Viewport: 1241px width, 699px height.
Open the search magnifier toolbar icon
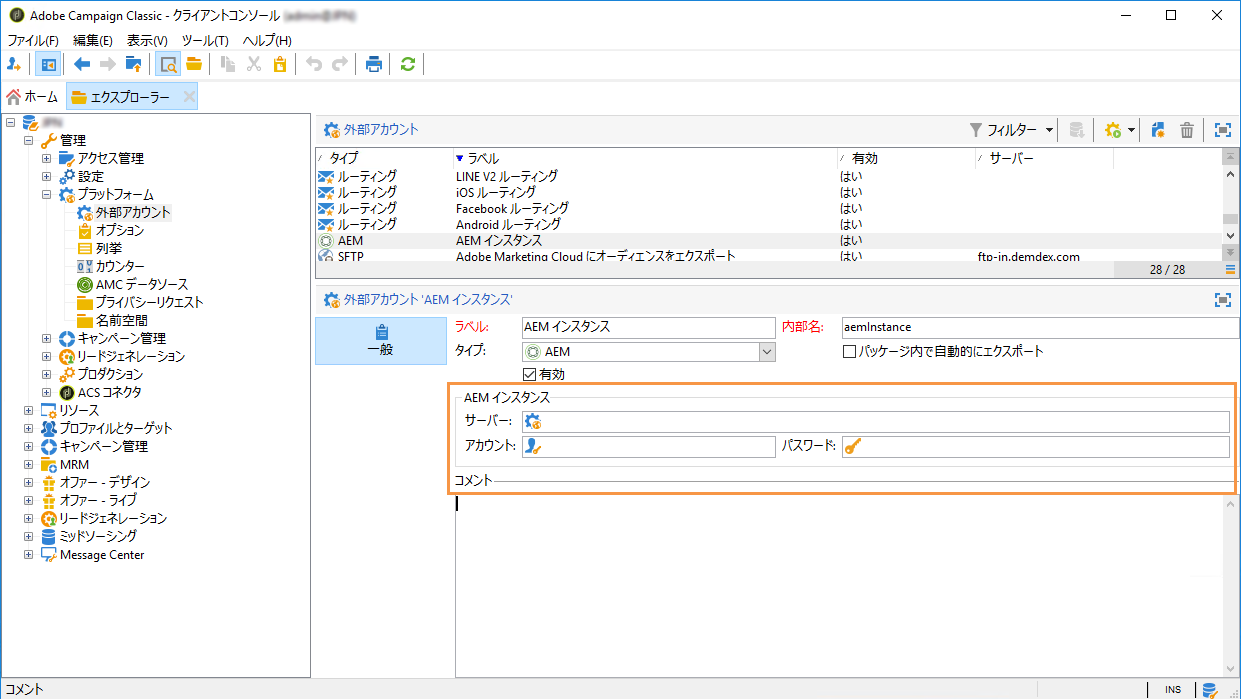point(168,64)
